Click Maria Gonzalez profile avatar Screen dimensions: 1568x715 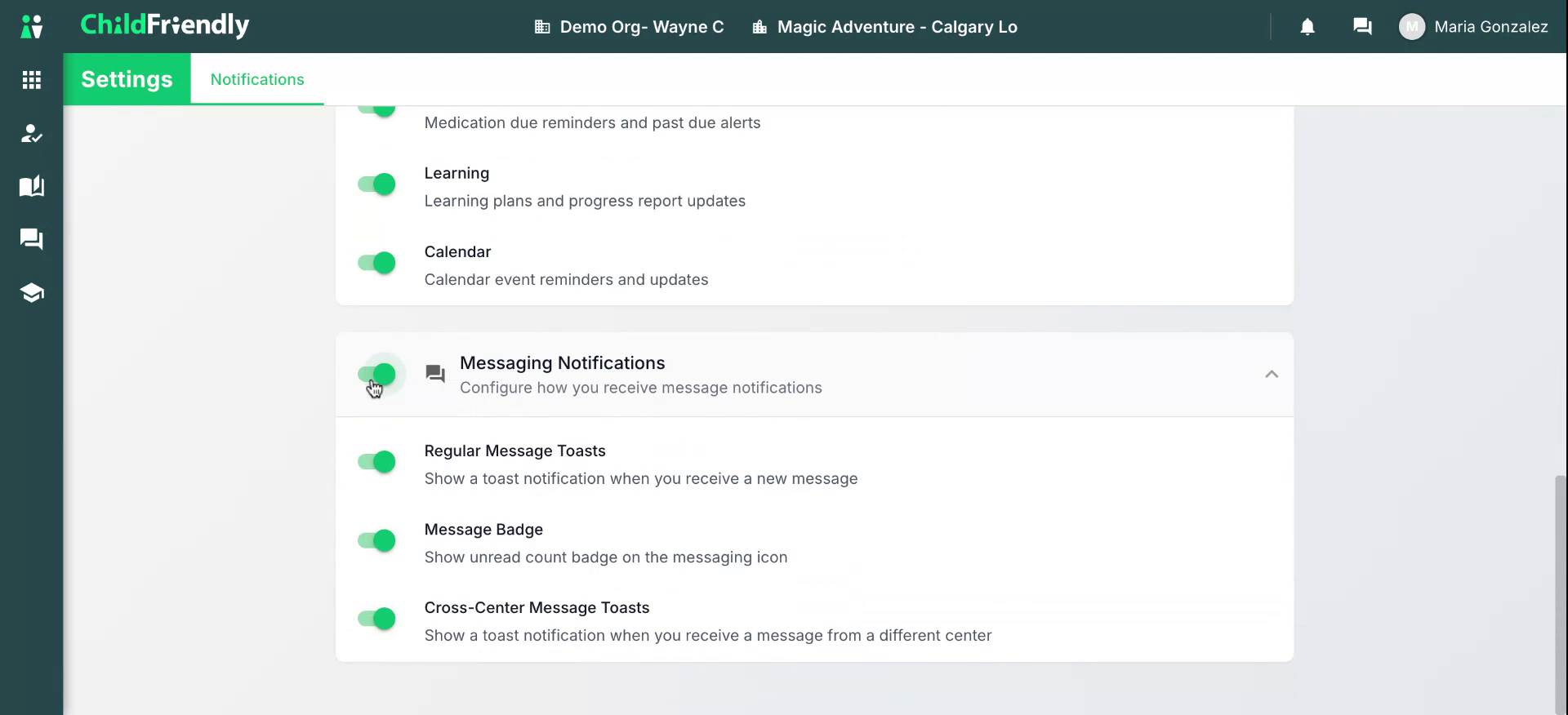click(x=1412, y=27)
